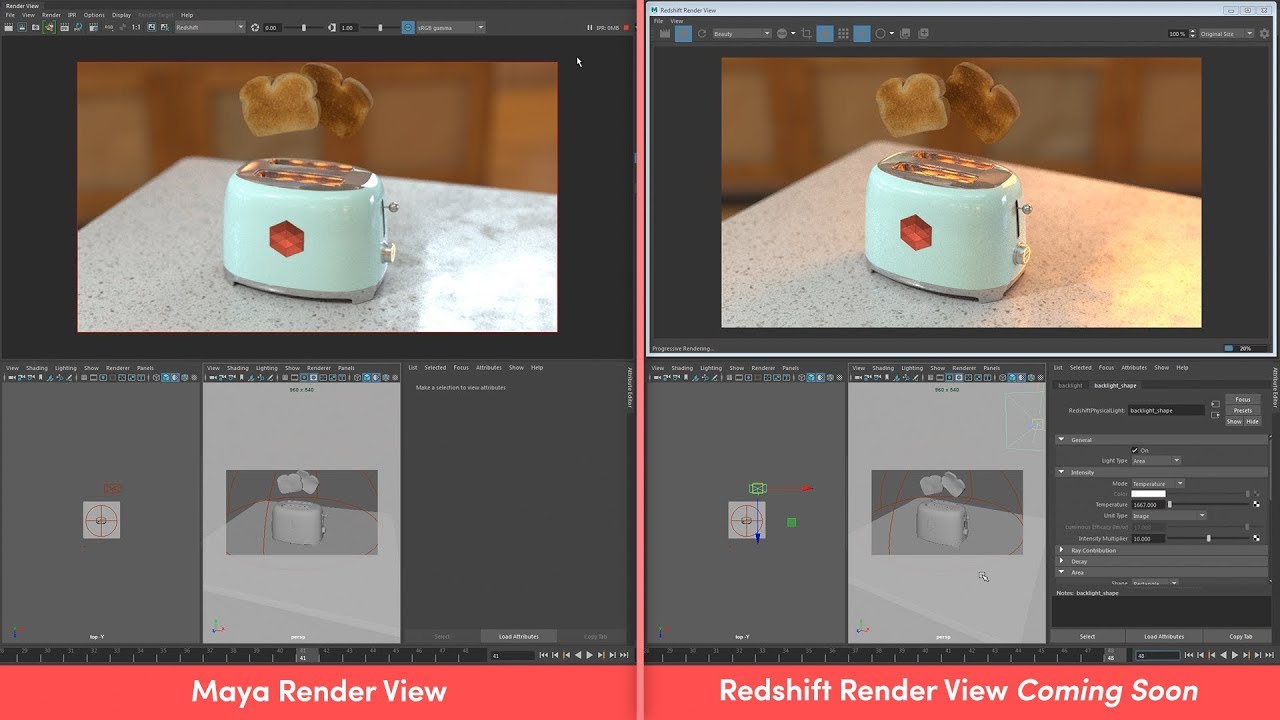
Task: Click the zoom percentage stepper in Redshift Render View
Action: click(1192, 34)
